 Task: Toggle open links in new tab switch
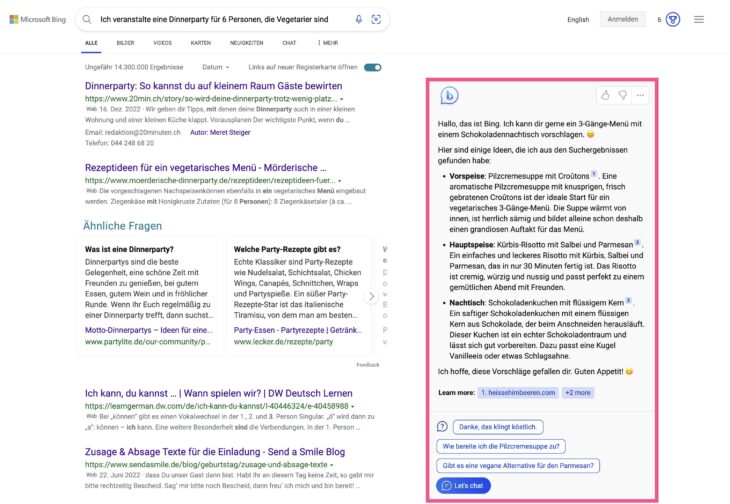[x=372, y=67]
